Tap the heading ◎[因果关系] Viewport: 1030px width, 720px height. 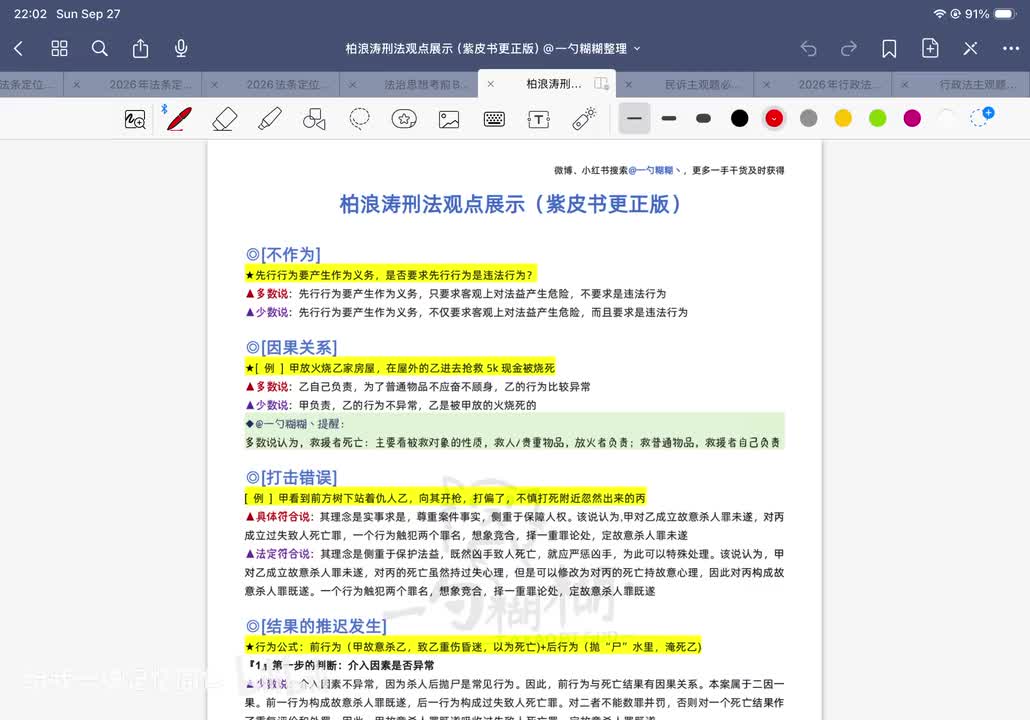pyautogui.click(x=291, y=348)
